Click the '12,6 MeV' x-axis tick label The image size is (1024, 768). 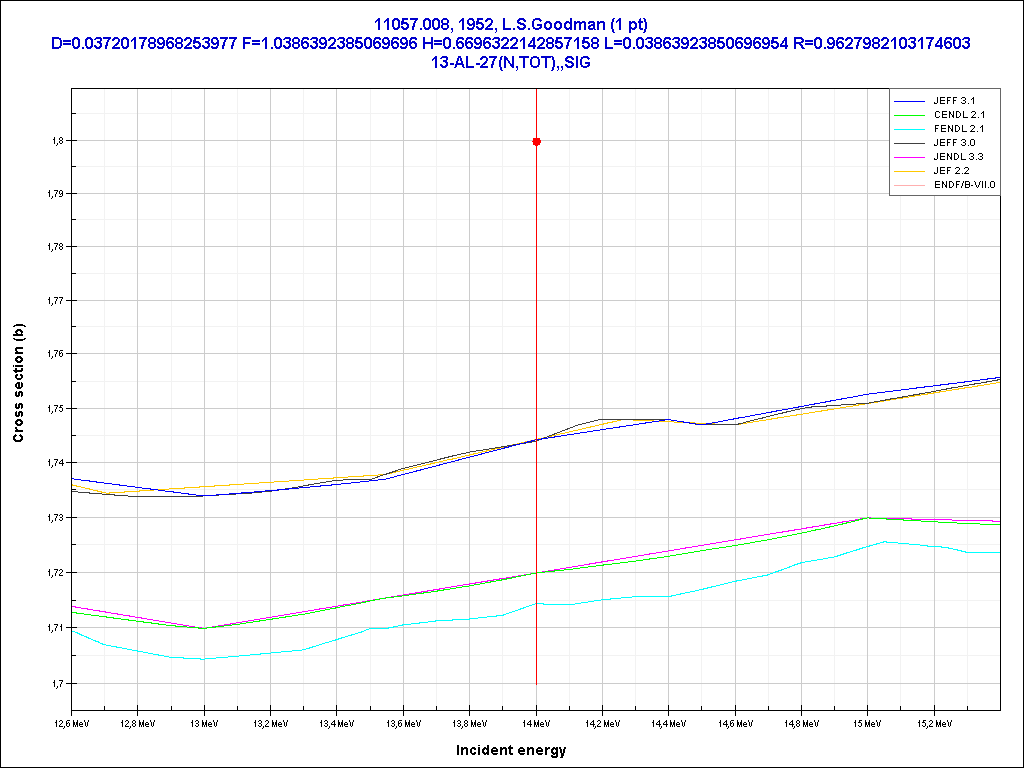70,722
